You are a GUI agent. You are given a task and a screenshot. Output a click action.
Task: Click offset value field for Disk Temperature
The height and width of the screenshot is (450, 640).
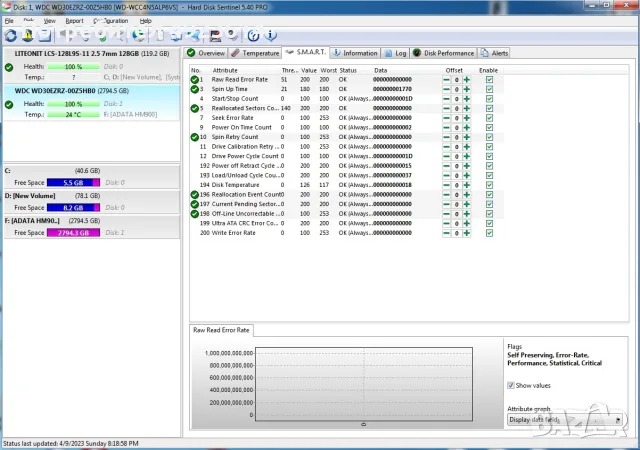pyautogui.click(x=457, y=185)
